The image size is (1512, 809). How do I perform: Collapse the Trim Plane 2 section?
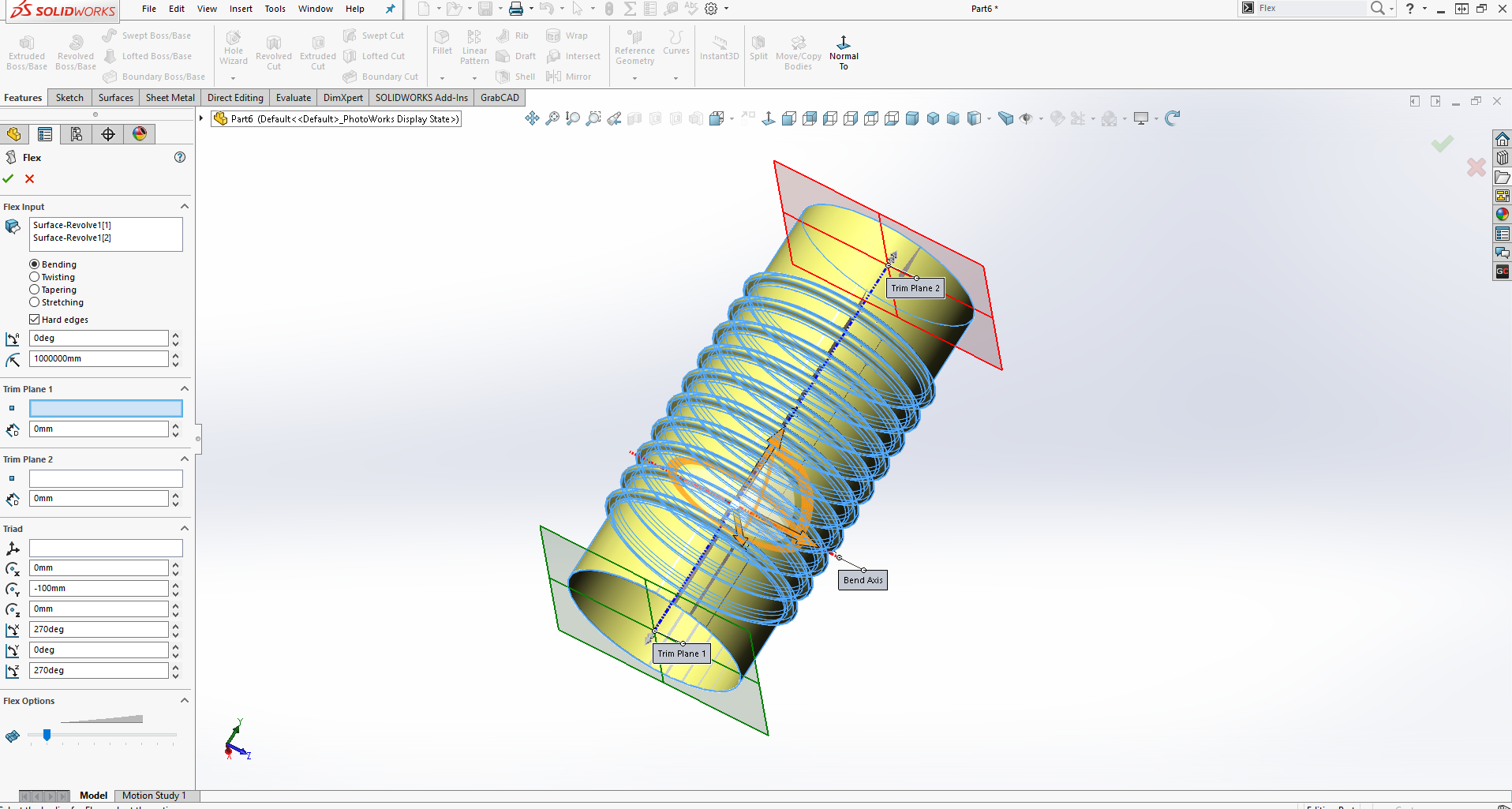[185, 459]
